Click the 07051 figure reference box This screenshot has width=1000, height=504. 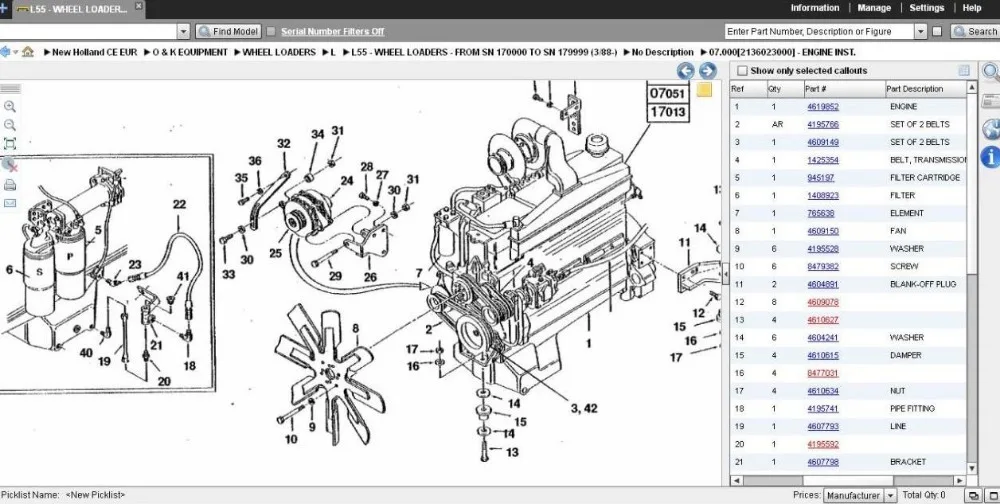tap(667, 94)
